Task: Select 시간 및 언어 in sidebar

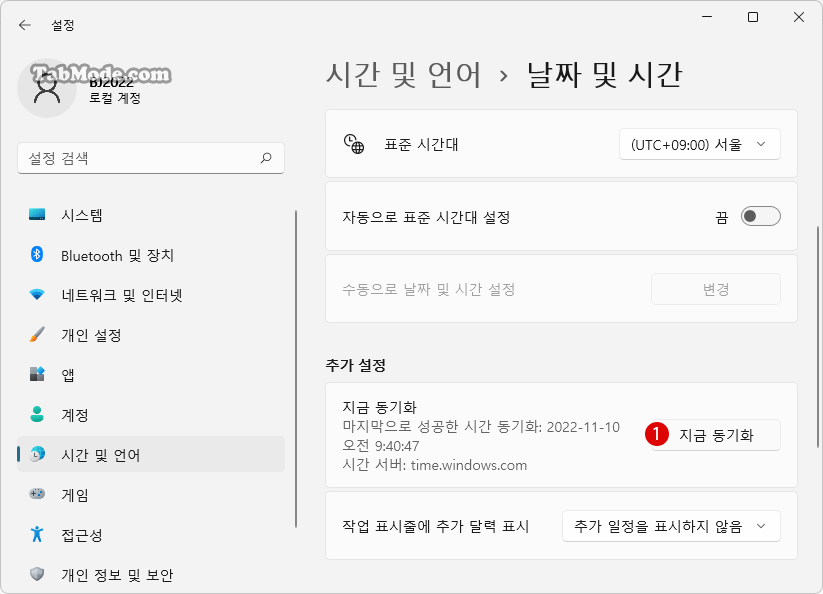Action: coord(151,454)
